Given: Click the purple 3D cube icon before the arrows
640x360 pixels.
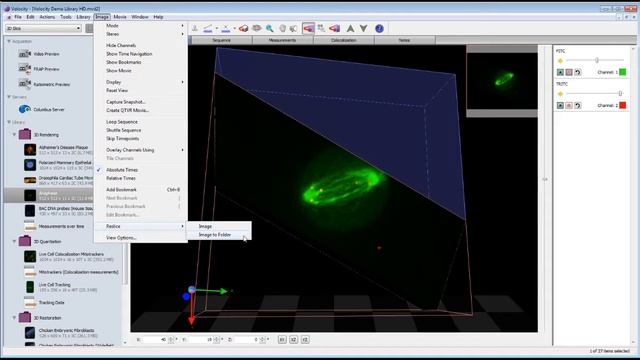Looking at the screenshot, I should coord(334,29).
